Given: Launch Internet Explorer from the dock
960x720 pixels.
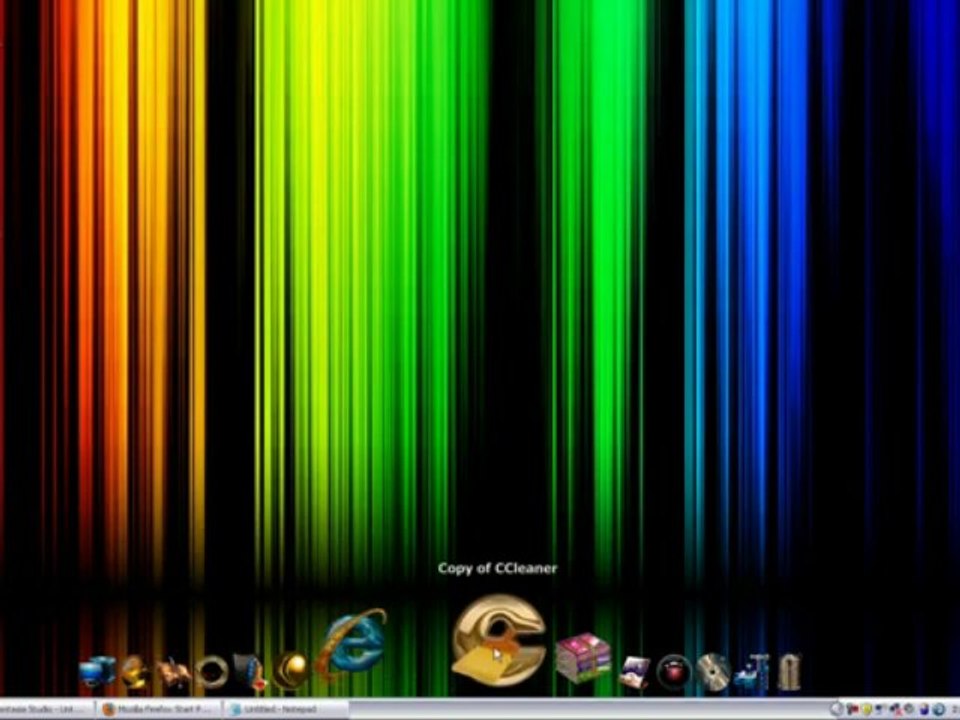Looking at the screenshot, I should [352, 645].
